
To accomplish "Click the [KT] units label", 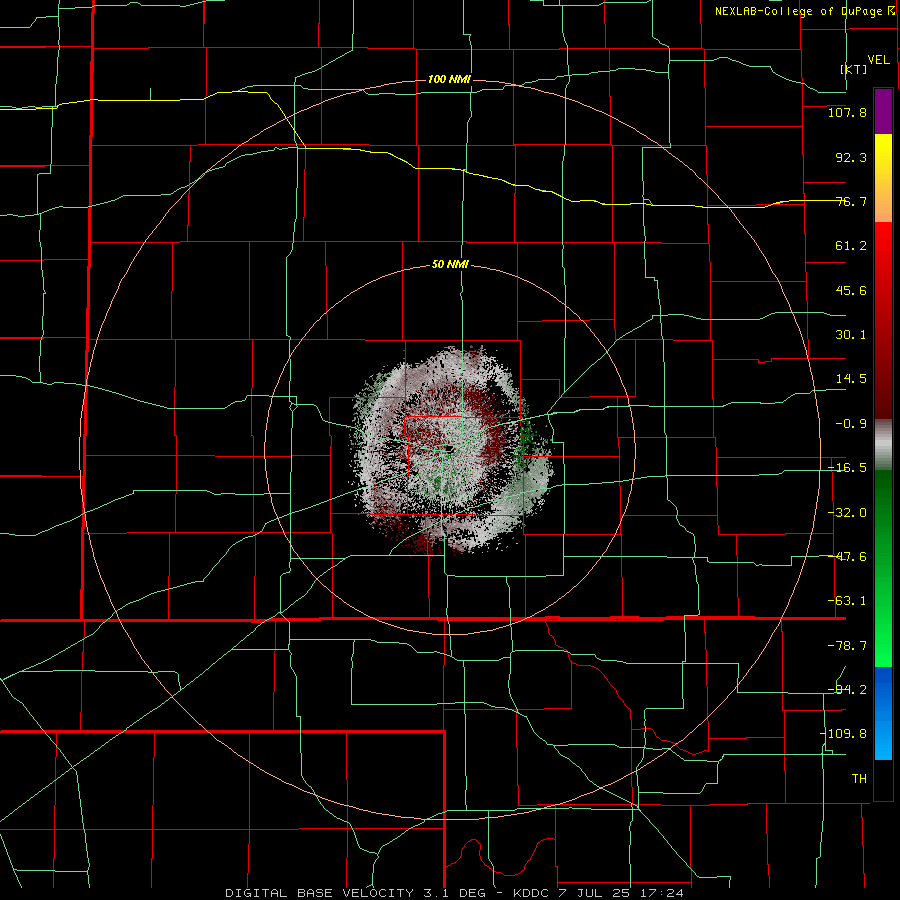I will (854, 69).
